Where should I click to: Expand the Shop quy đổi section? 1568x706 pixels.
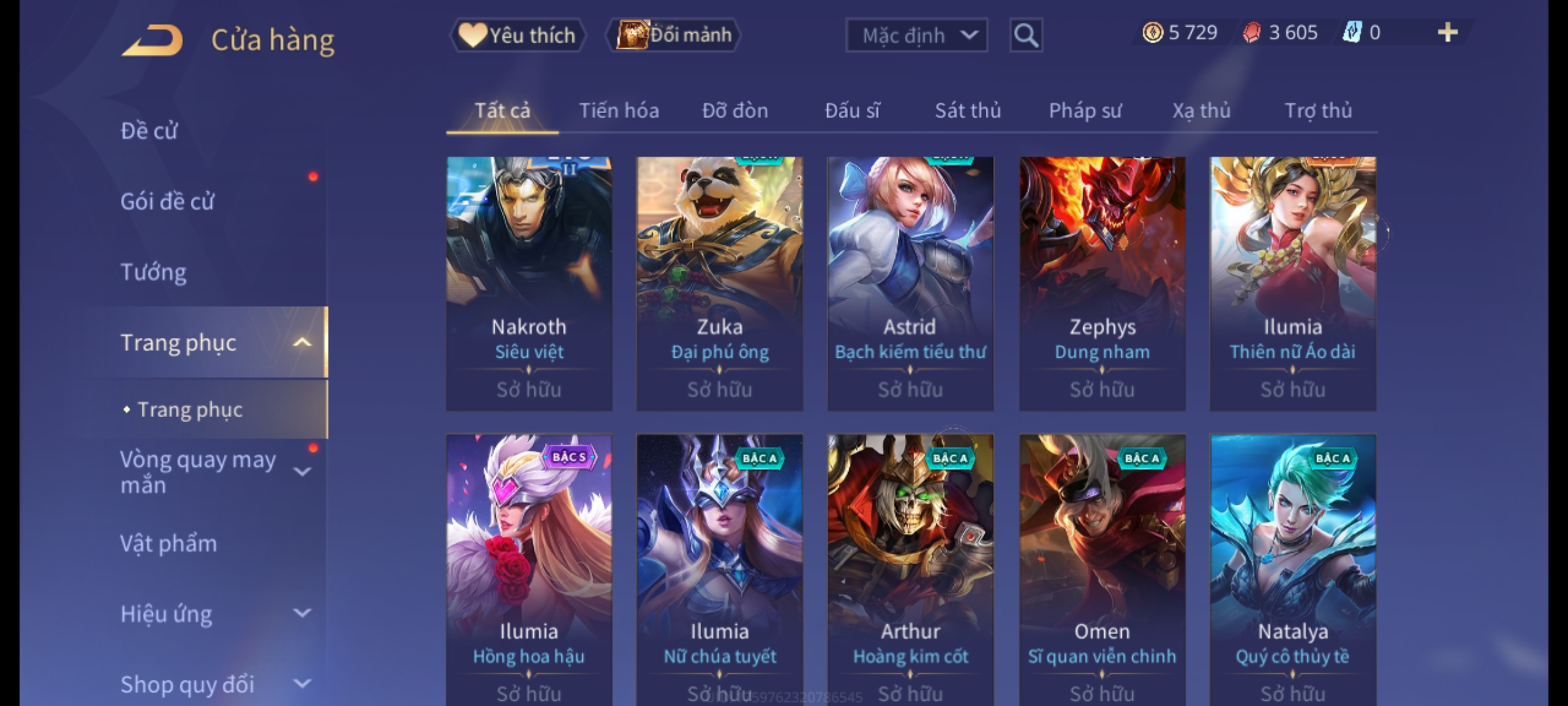pos(302,684)
